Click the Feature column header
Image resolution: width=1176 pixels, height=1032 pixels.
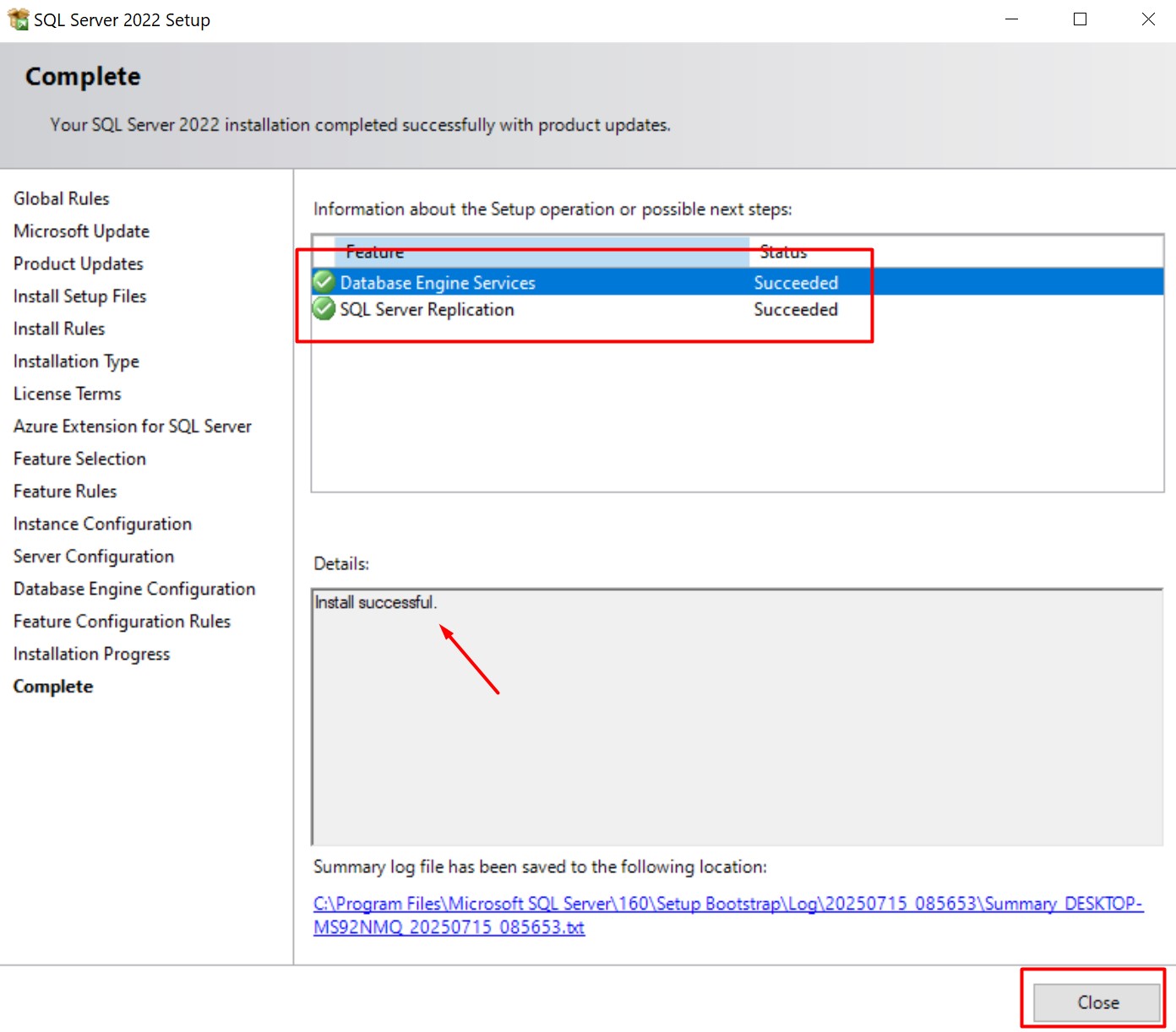[542, 252]
